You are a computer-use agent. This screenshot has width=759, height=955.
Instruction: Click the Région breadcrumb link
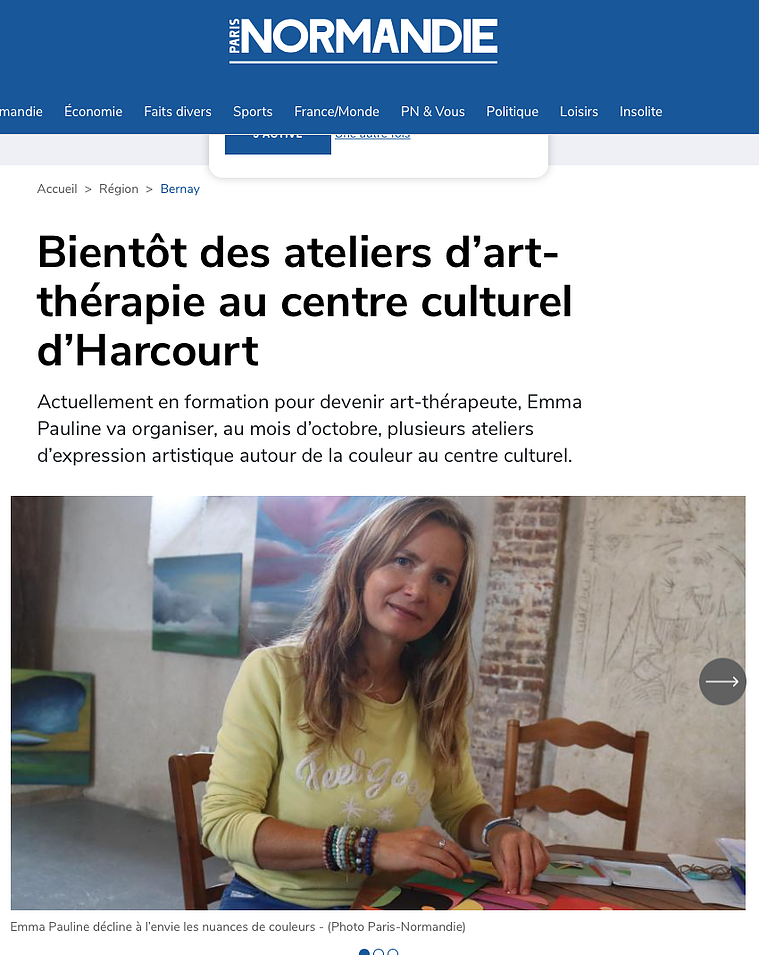click(119, 189)
